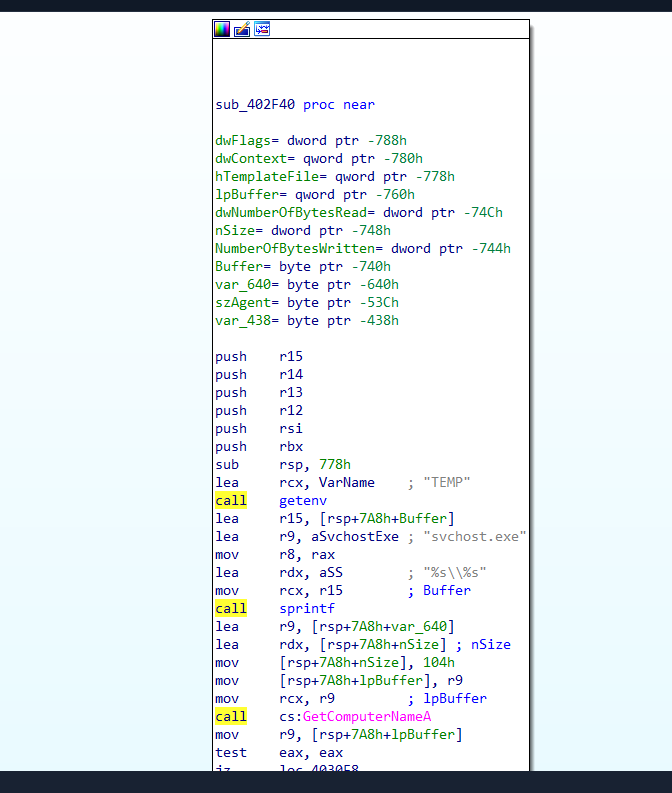Click the sub rsp, 778h instruction

[x=283, y=465]
